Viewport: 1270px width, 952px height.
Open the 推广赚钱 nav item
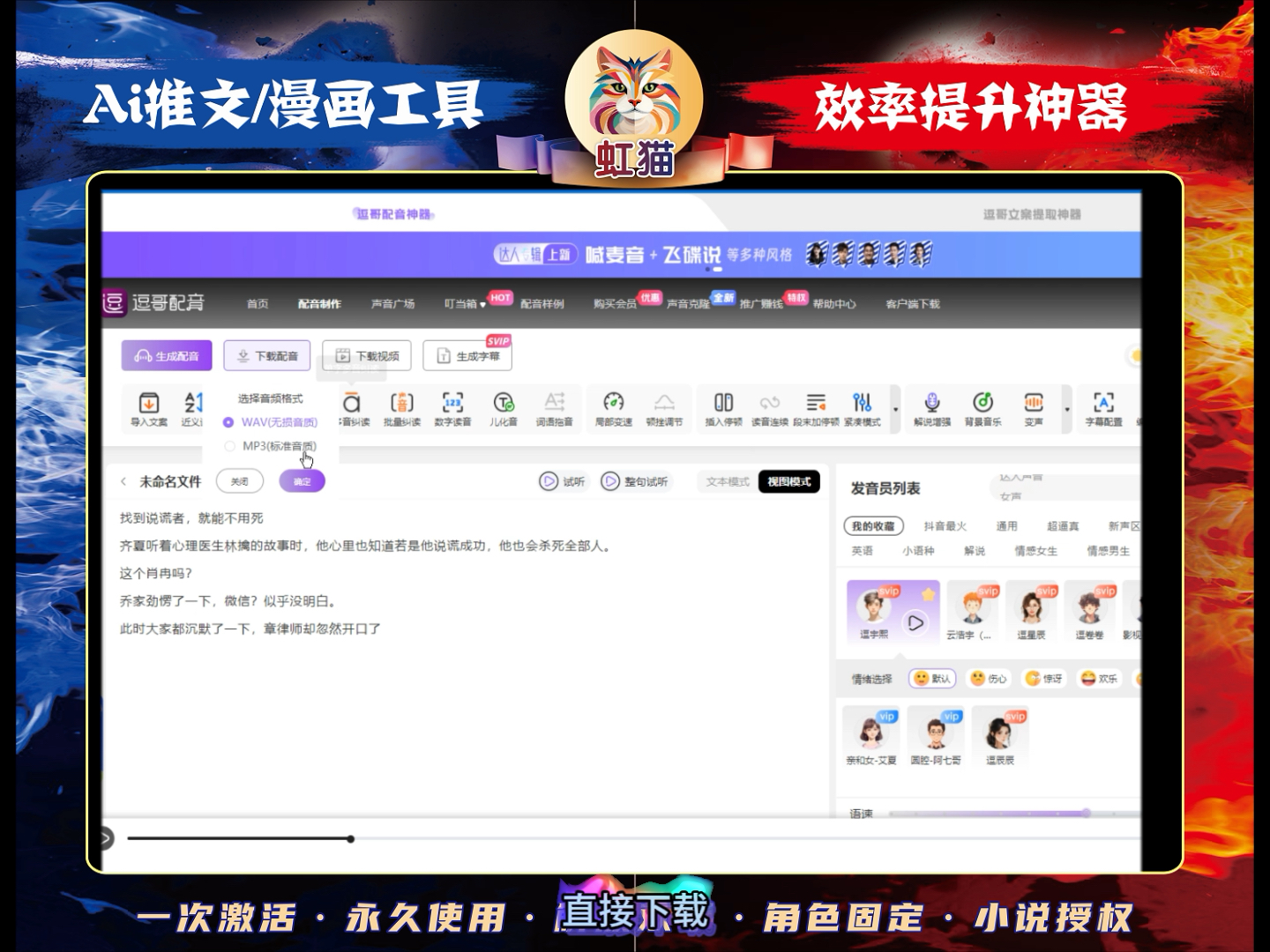[761, 304]
